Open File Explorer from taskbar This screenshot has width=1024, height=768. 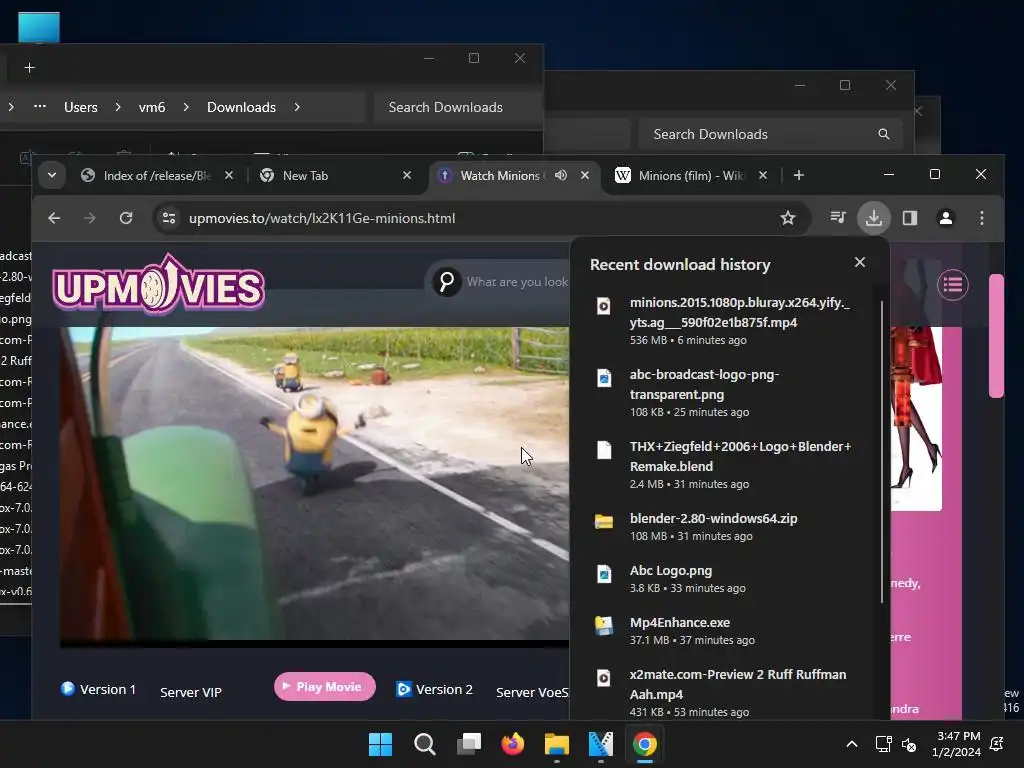pyautogui.click(x=557, y=744)
